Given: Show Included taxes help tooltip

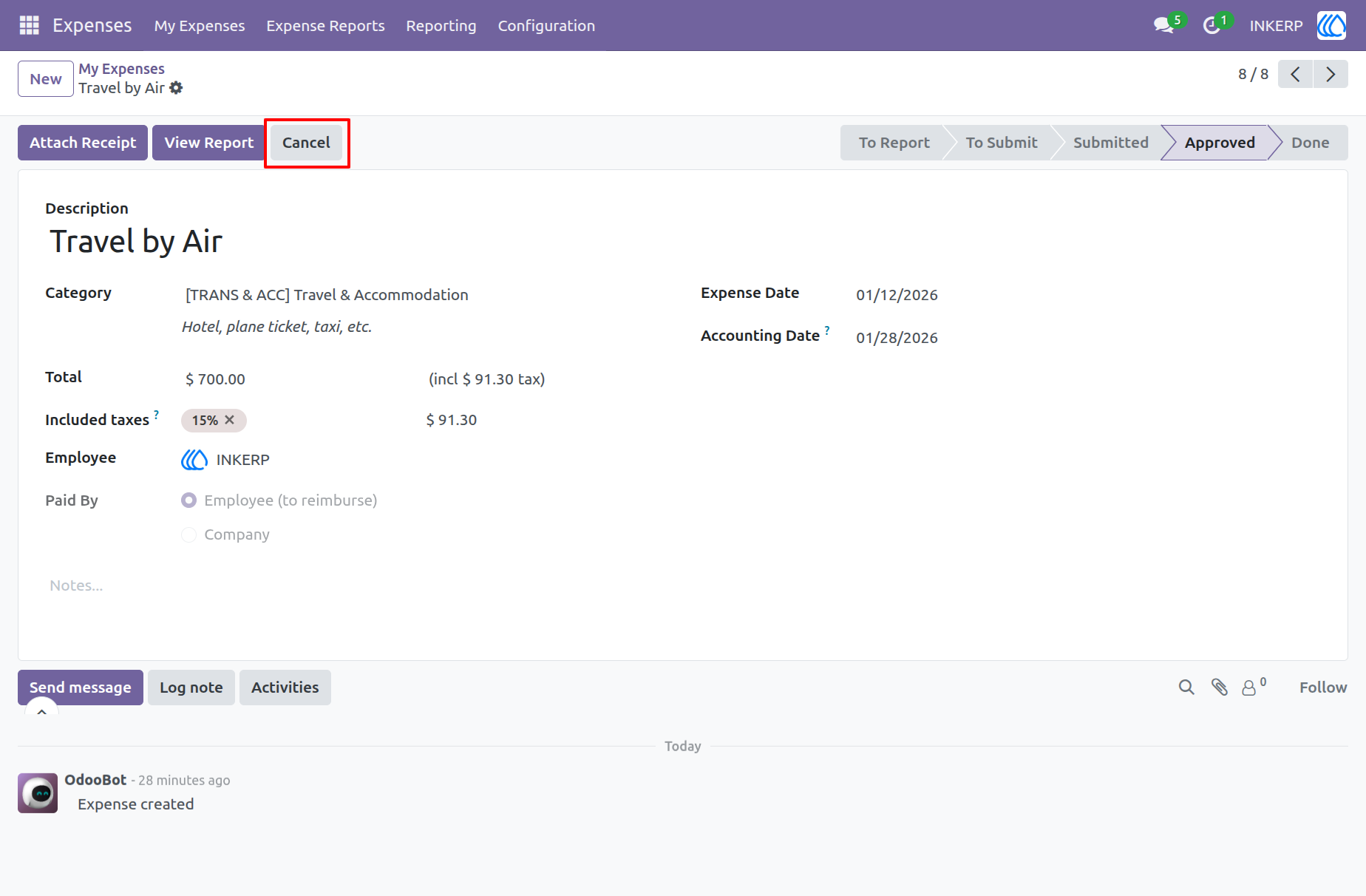Looking at the screenshot, I should tap(157, 415).
